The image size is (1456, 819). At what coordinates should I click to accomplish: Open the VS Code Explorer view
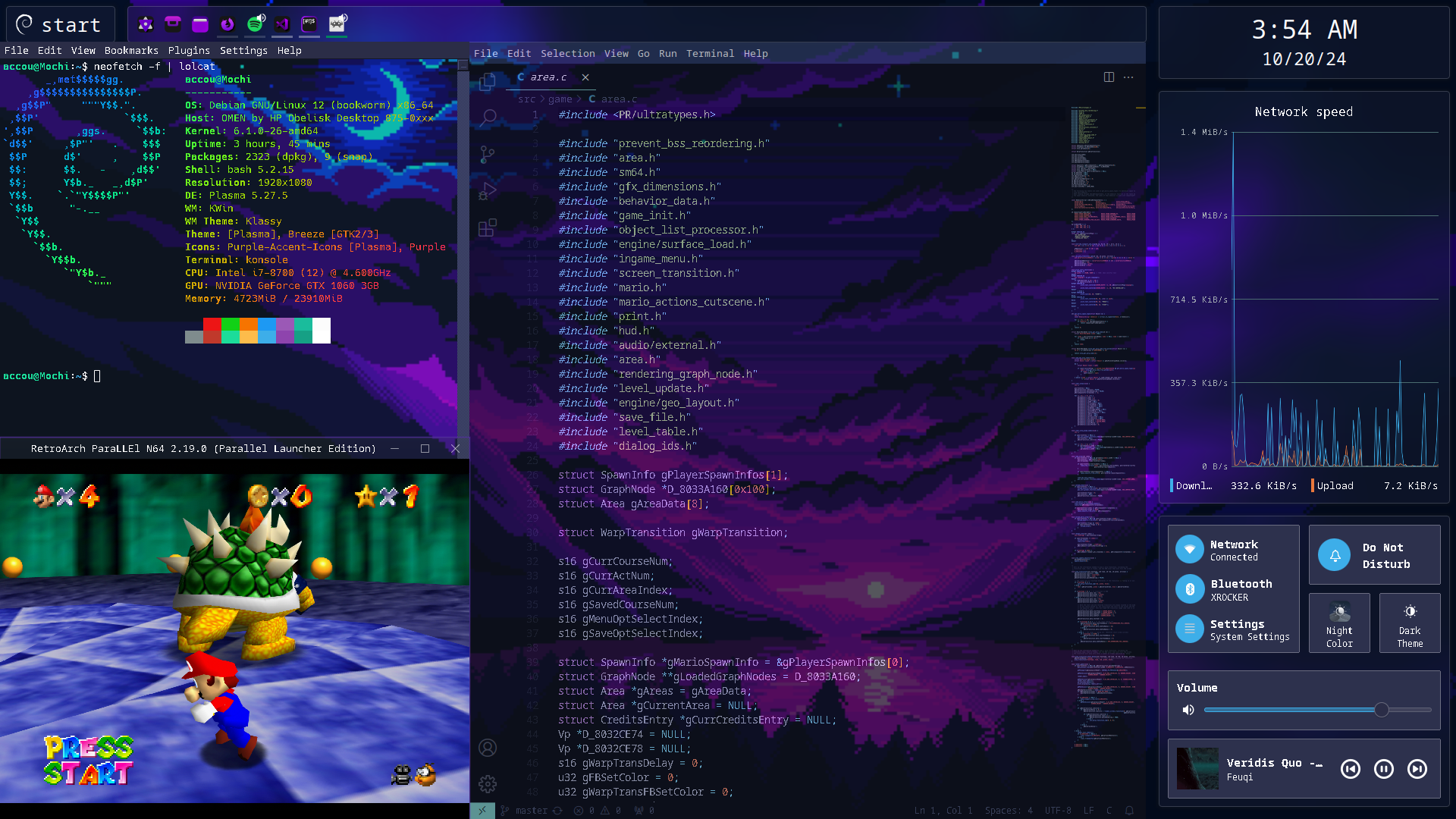tap(488, 81)
